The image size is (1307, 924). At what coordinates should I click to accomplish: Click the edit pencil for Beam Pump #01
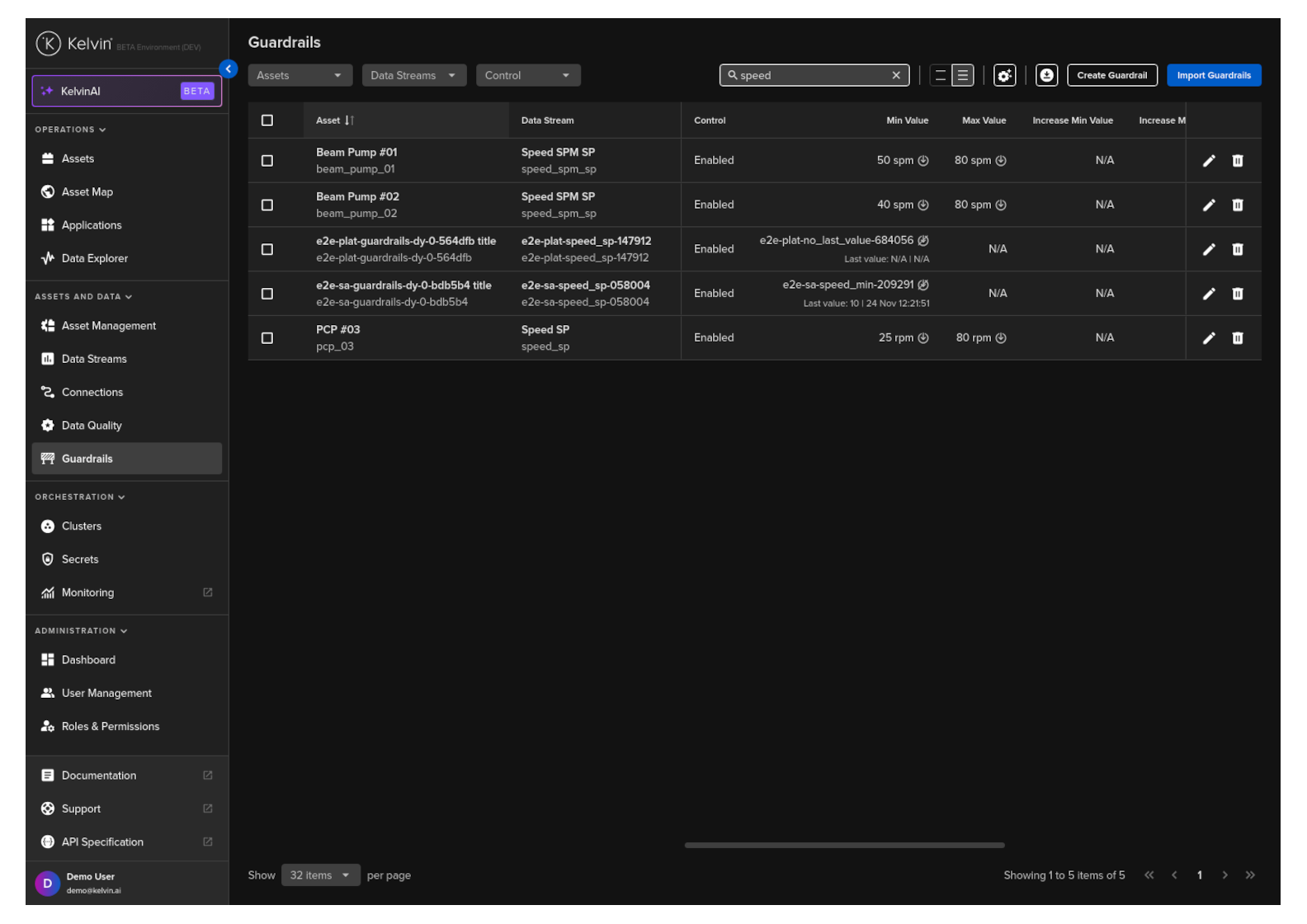(x=1208, y=161)
